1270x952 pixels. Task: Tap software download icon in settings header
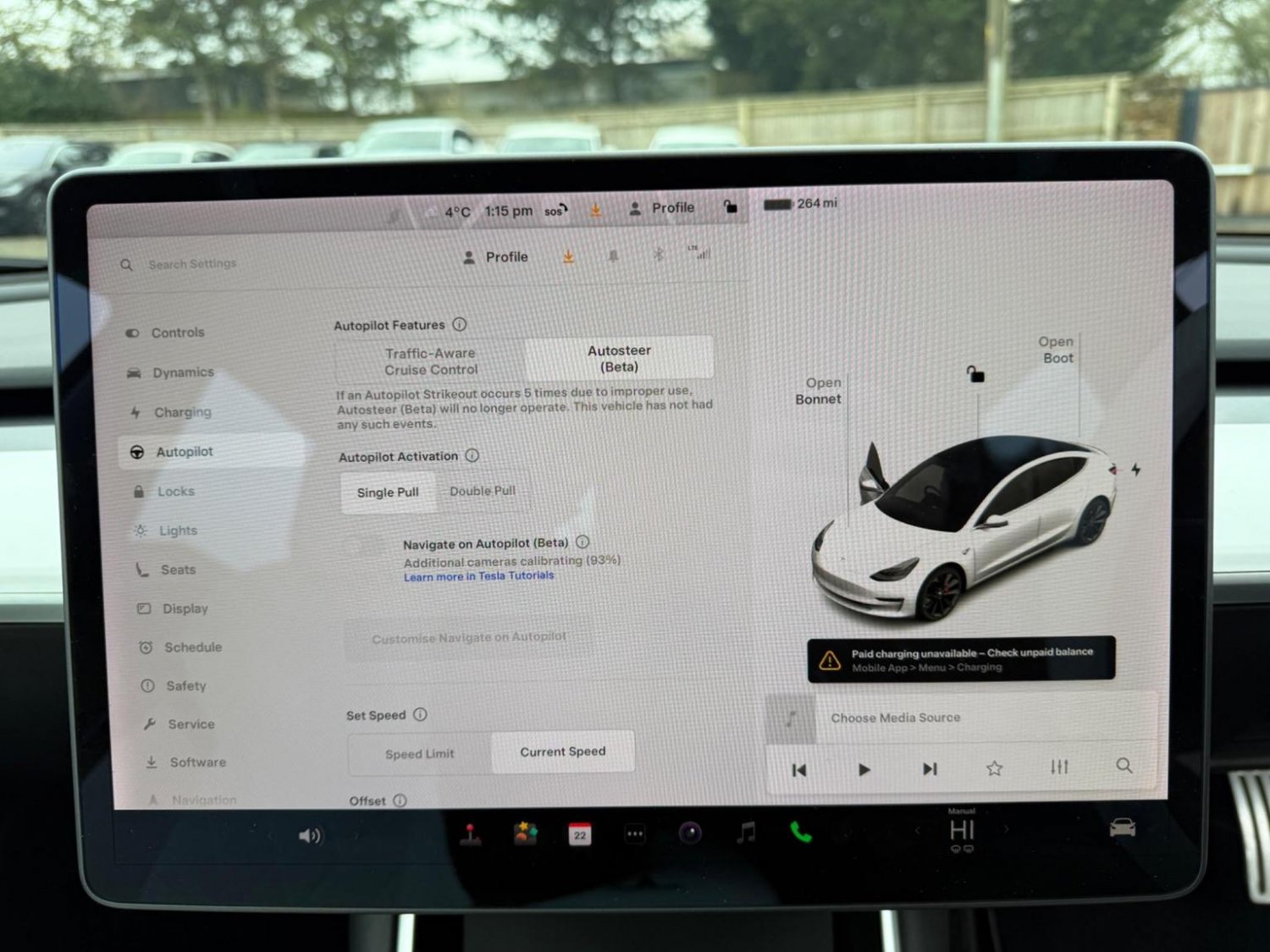(569, 256)
